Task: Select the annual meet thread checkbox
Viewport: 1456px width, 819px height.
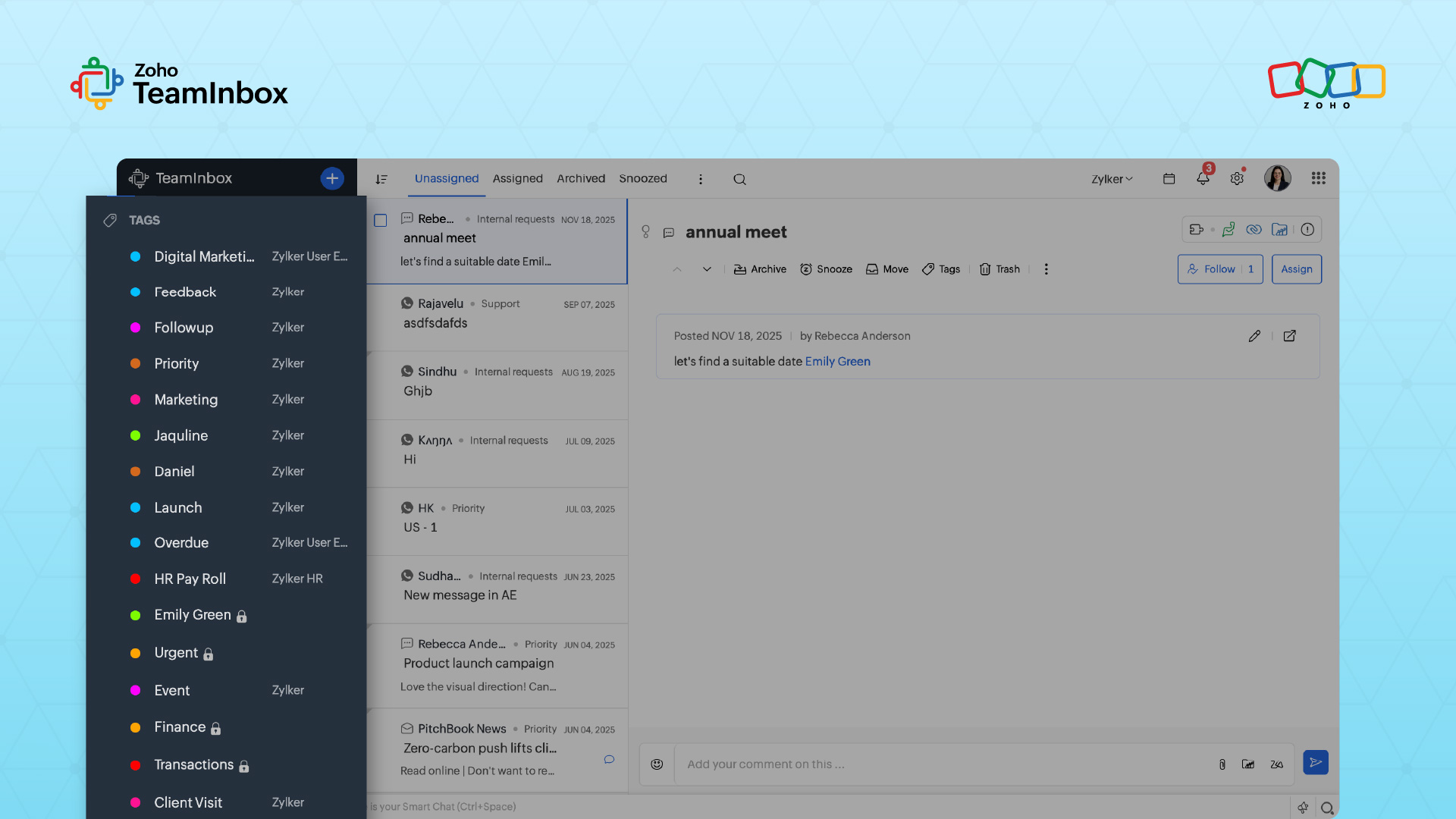Action: coord(381,221)
